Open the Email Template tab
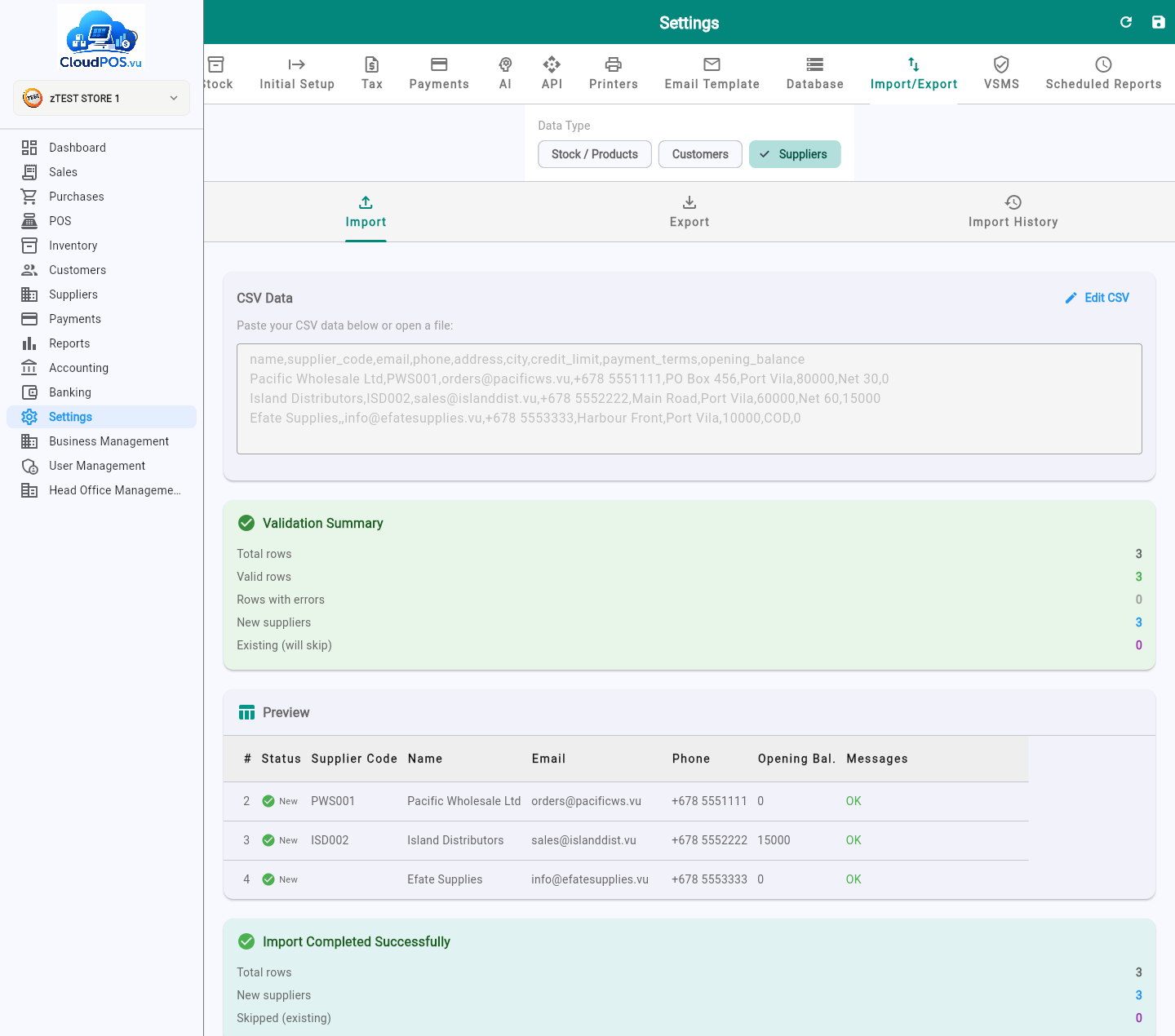This screenshot has width=1175, height=1036. (712, 73)
